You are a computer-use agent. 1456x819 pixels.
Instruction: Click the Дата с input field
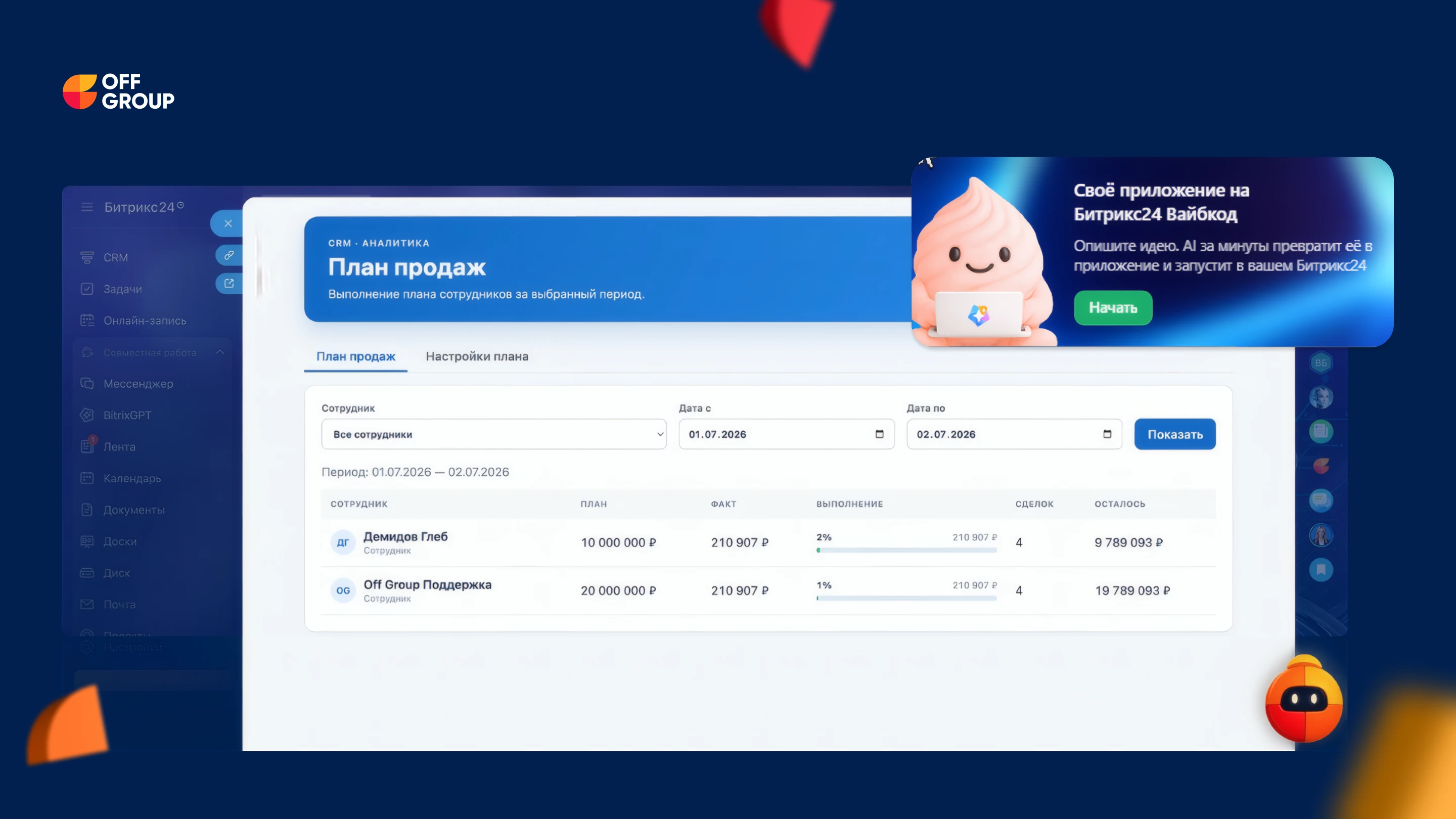786,434
